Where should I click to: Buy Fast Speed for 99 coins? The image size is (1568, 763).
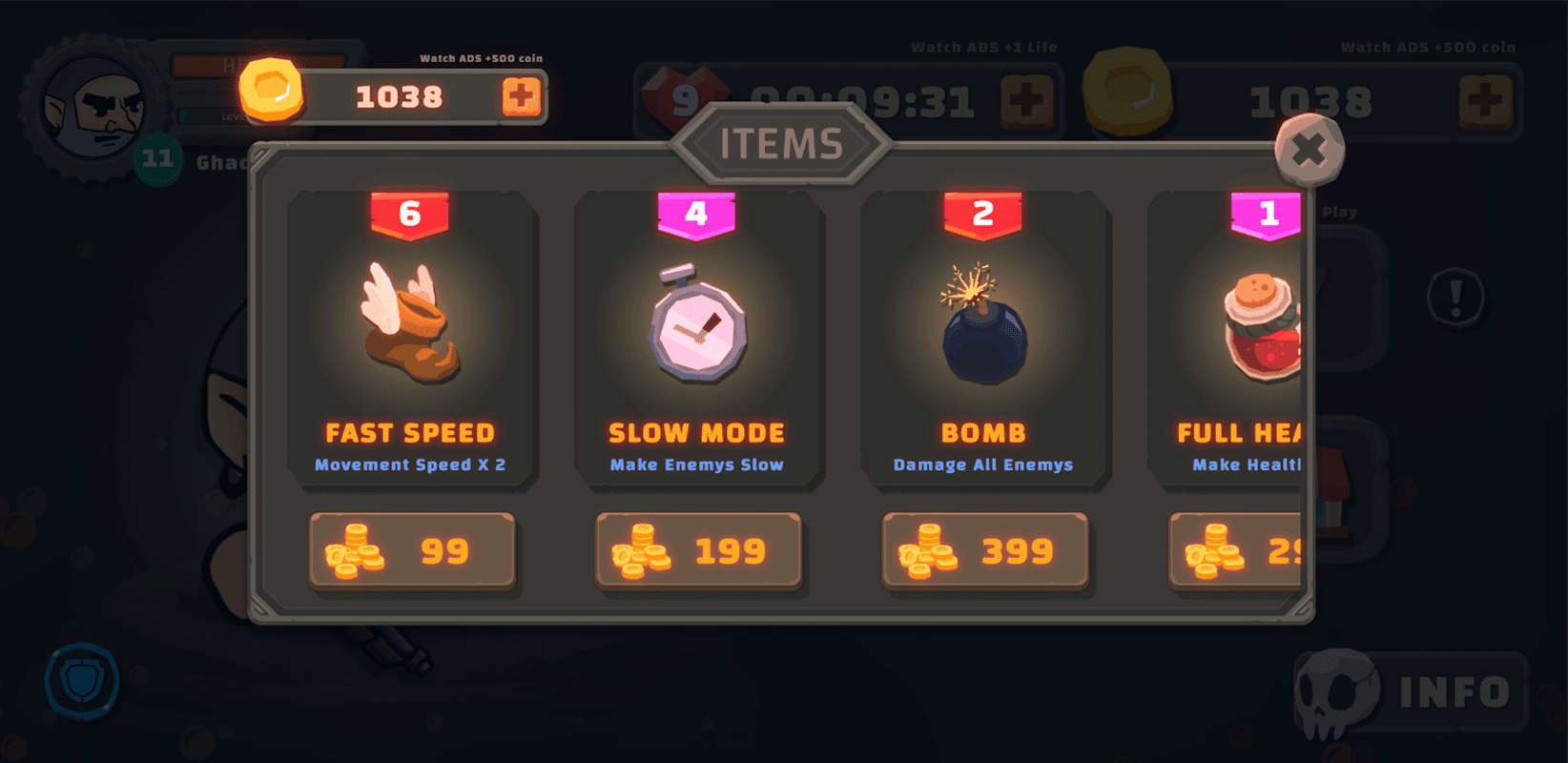click(412, 550)
